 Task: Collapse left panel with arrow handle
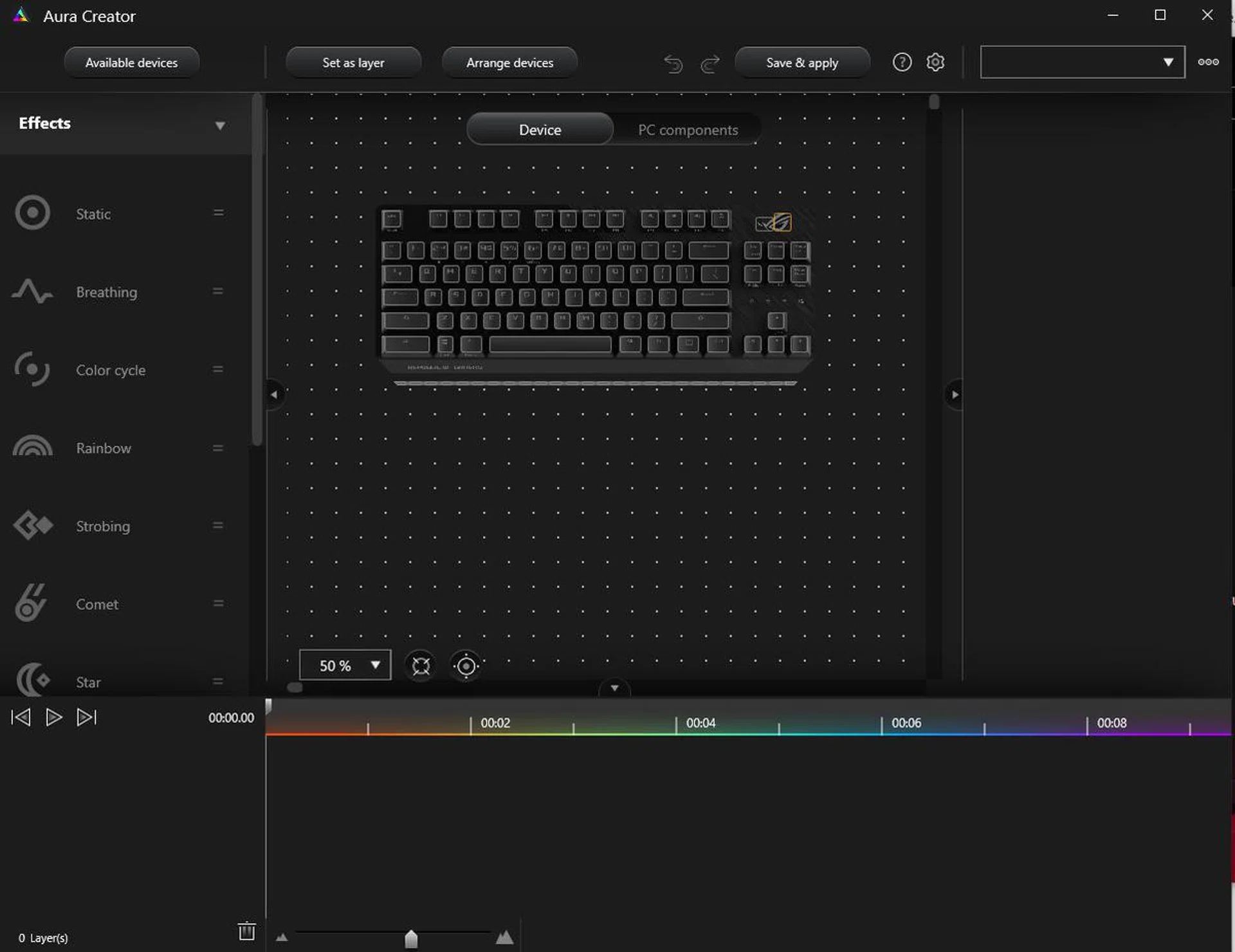[x=274, y=394]
